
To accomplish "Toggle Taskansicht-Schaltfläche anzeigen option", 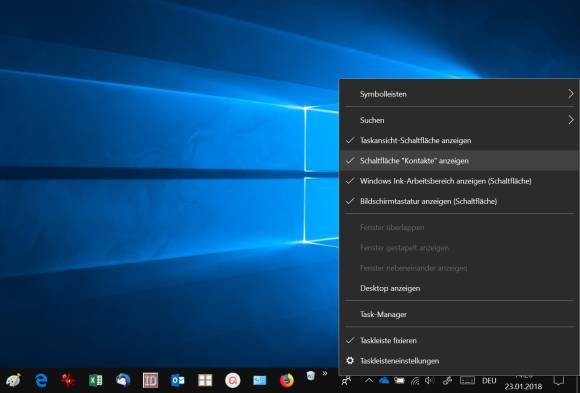I will [459, 140].
